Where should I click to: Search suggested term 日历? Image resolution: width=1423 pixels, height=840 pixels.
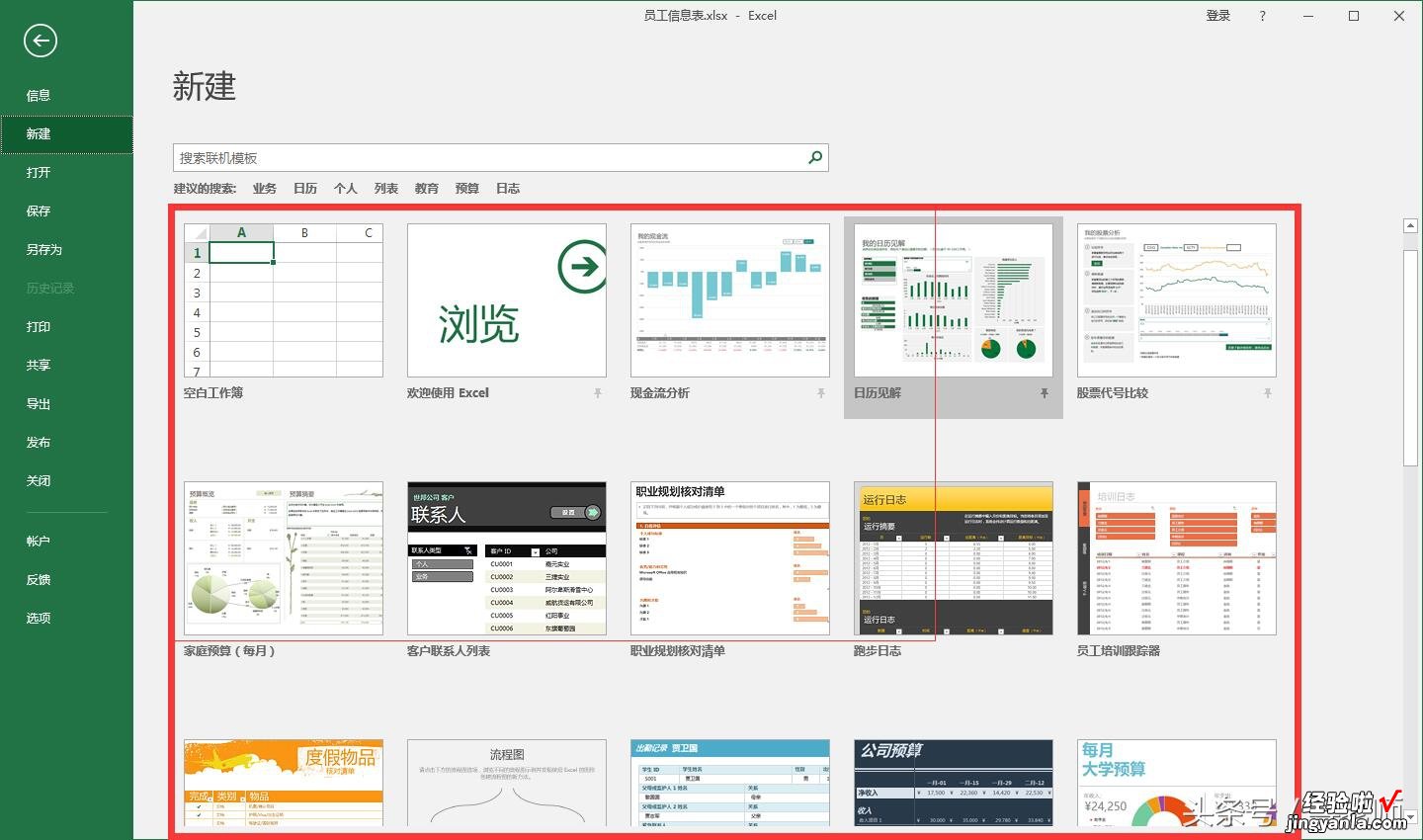click(305, 189)
